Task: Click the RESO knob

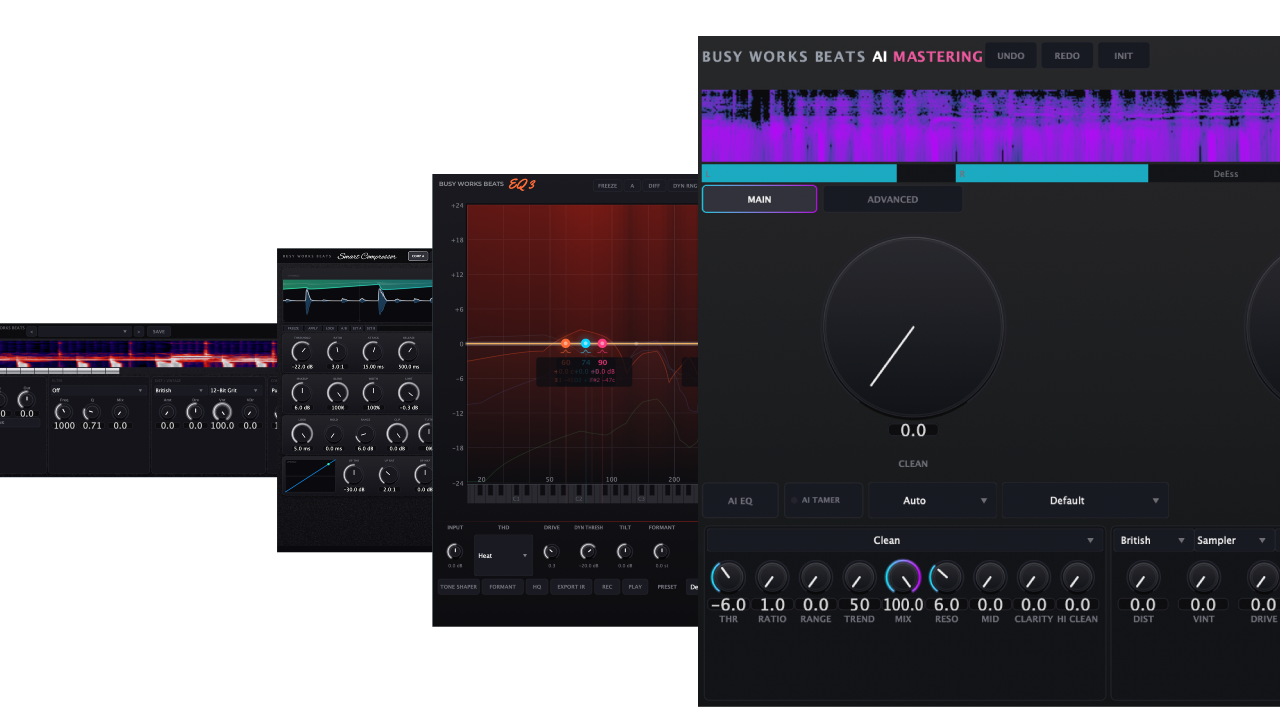Action: (946, 577)
